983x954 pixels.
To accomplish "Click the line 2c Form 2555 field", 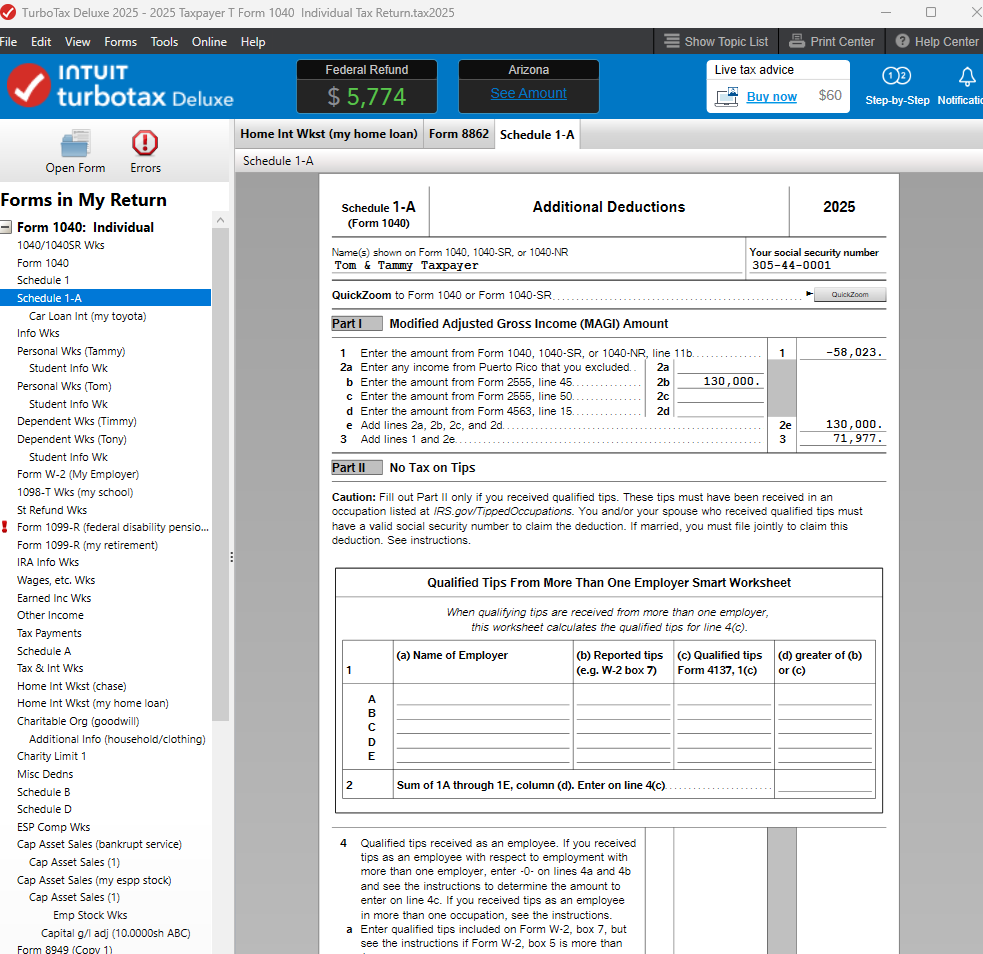I will click(x=720, y=396).
